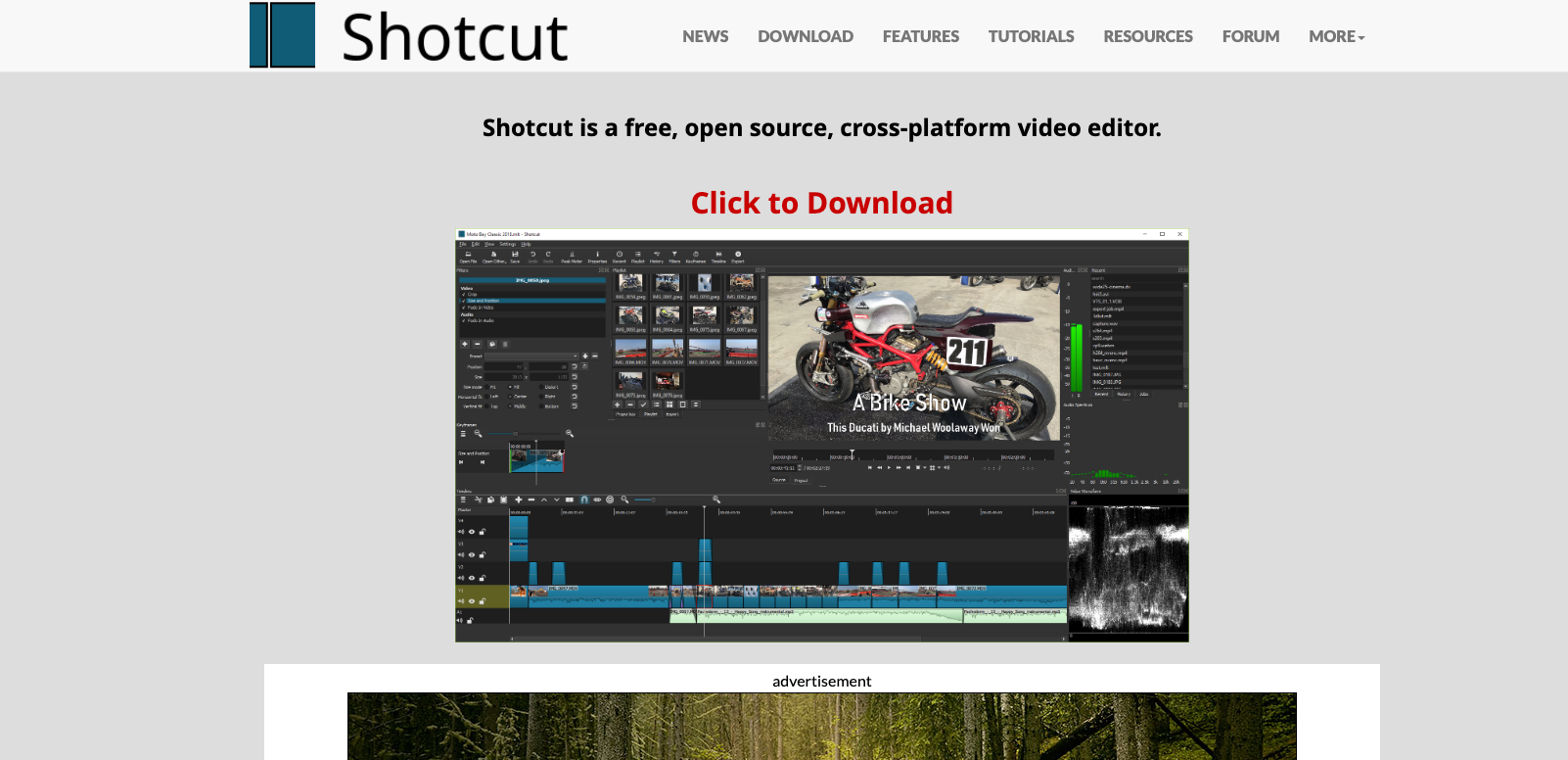Click Playlist icon in Shotcut screenshot toolbar
Viewport: 1568px width, 760px height.
click(x=638, y=257)
